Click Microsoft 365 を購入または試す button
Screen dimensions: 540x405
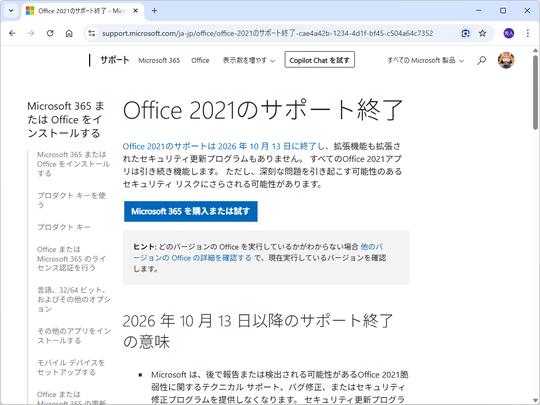190,211
